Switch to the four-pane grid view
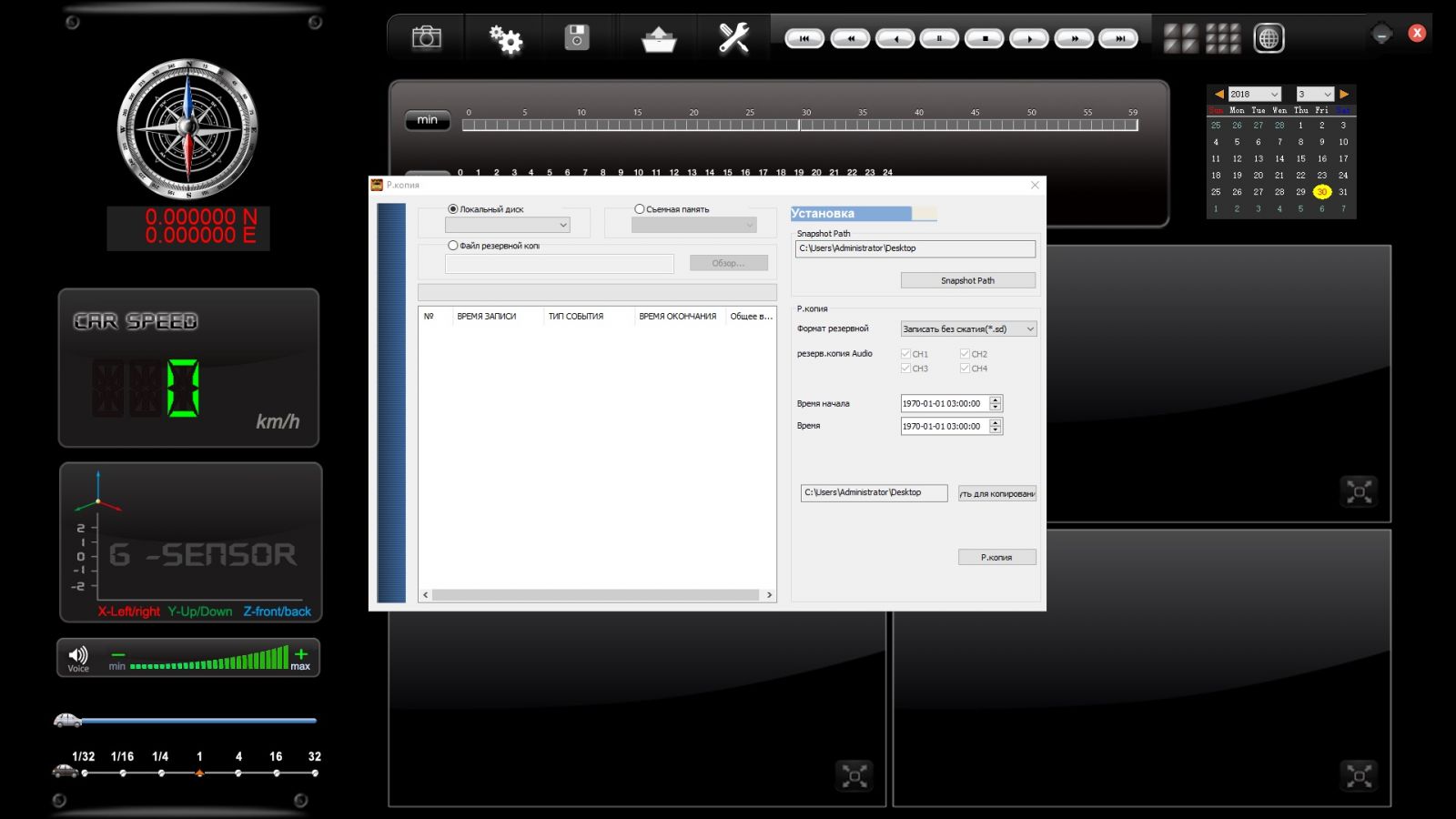Viewport: 1456px width, 819px height. pos(1181,38)
